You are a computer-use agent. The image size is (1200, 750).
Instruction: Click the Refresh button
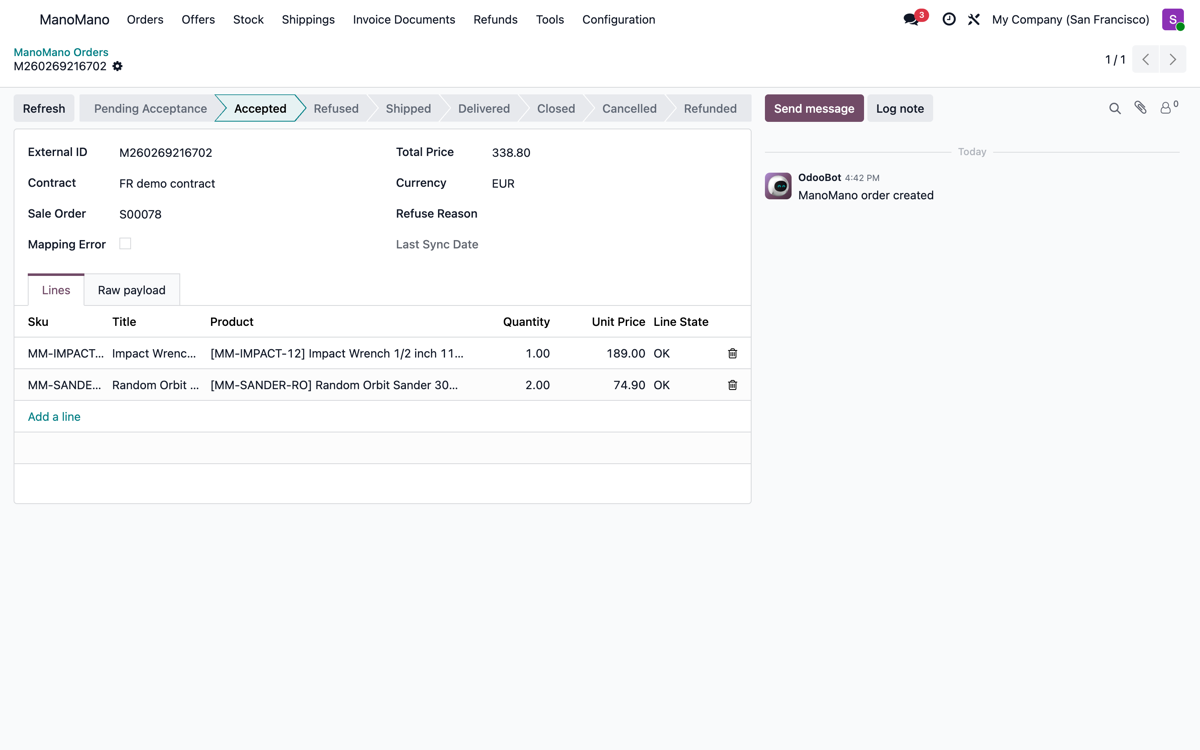[44, 108]
